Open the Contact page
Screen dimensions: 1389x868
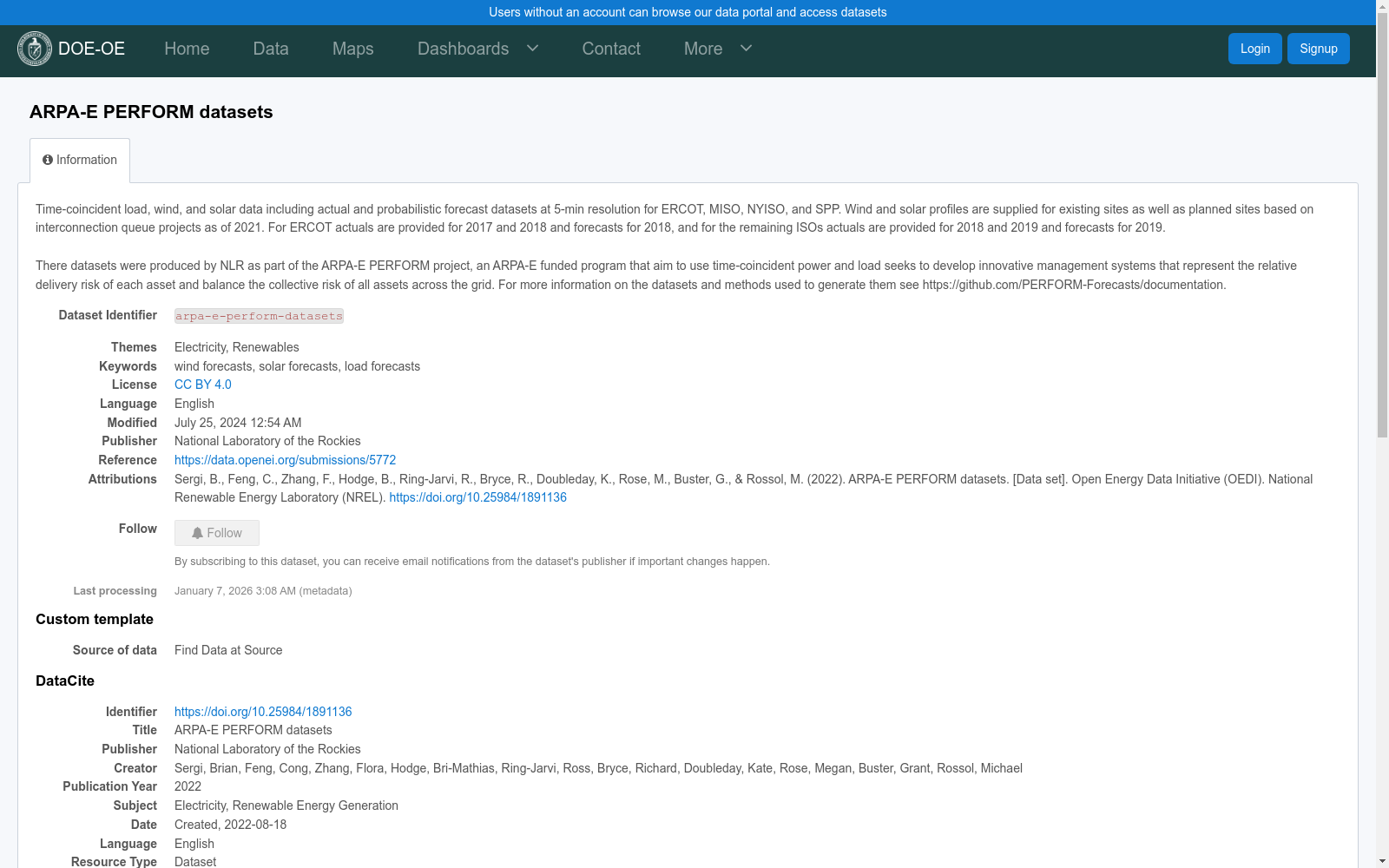click(x=611, y=49)
